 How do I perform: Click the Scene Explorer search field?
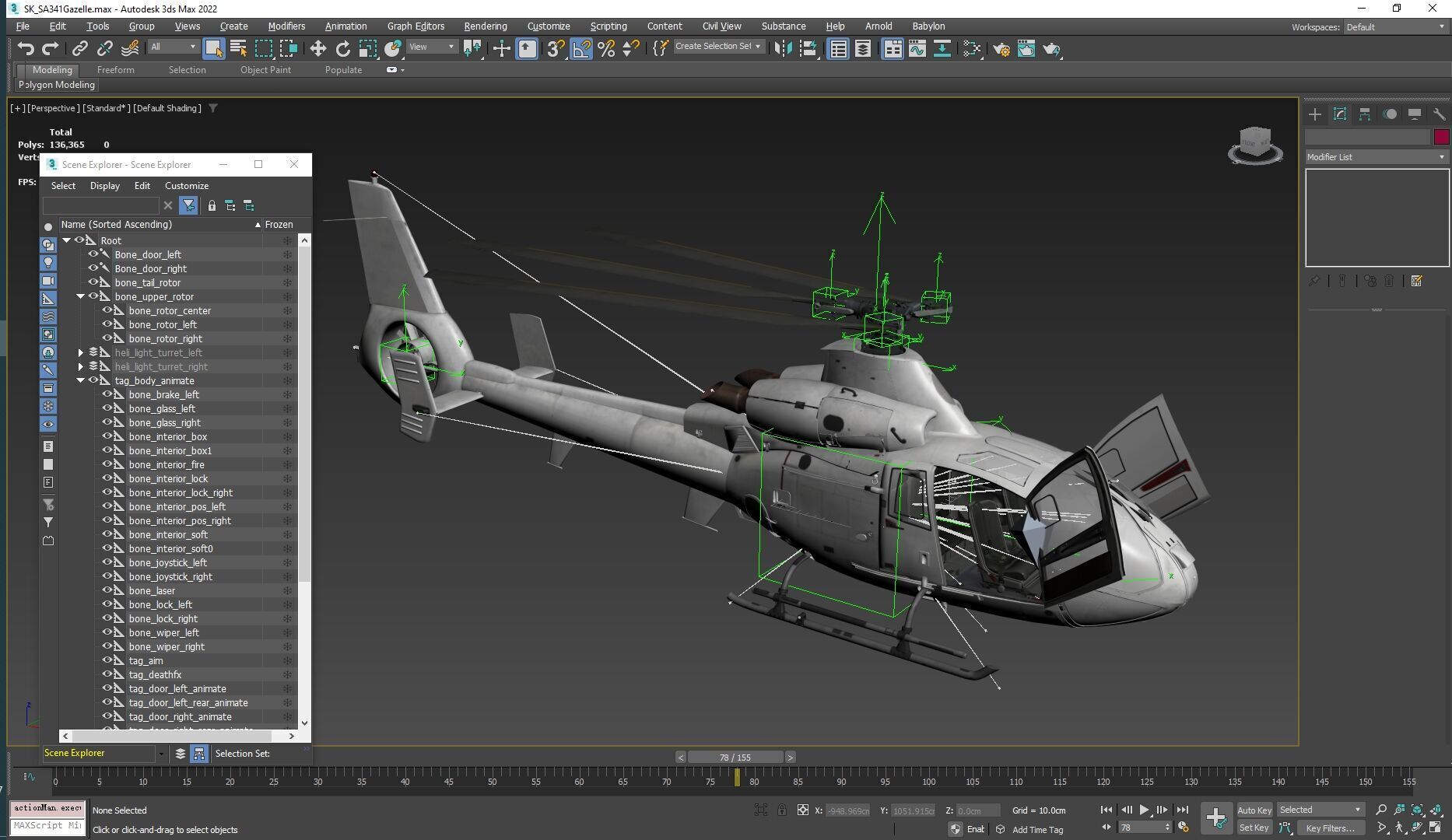point(101,205)
